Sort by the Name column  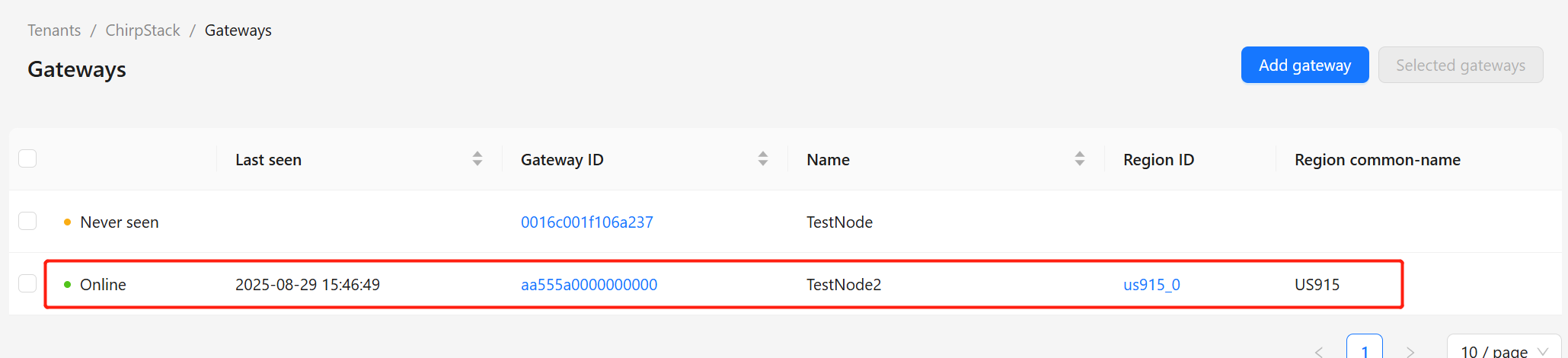pos(1080,159)
